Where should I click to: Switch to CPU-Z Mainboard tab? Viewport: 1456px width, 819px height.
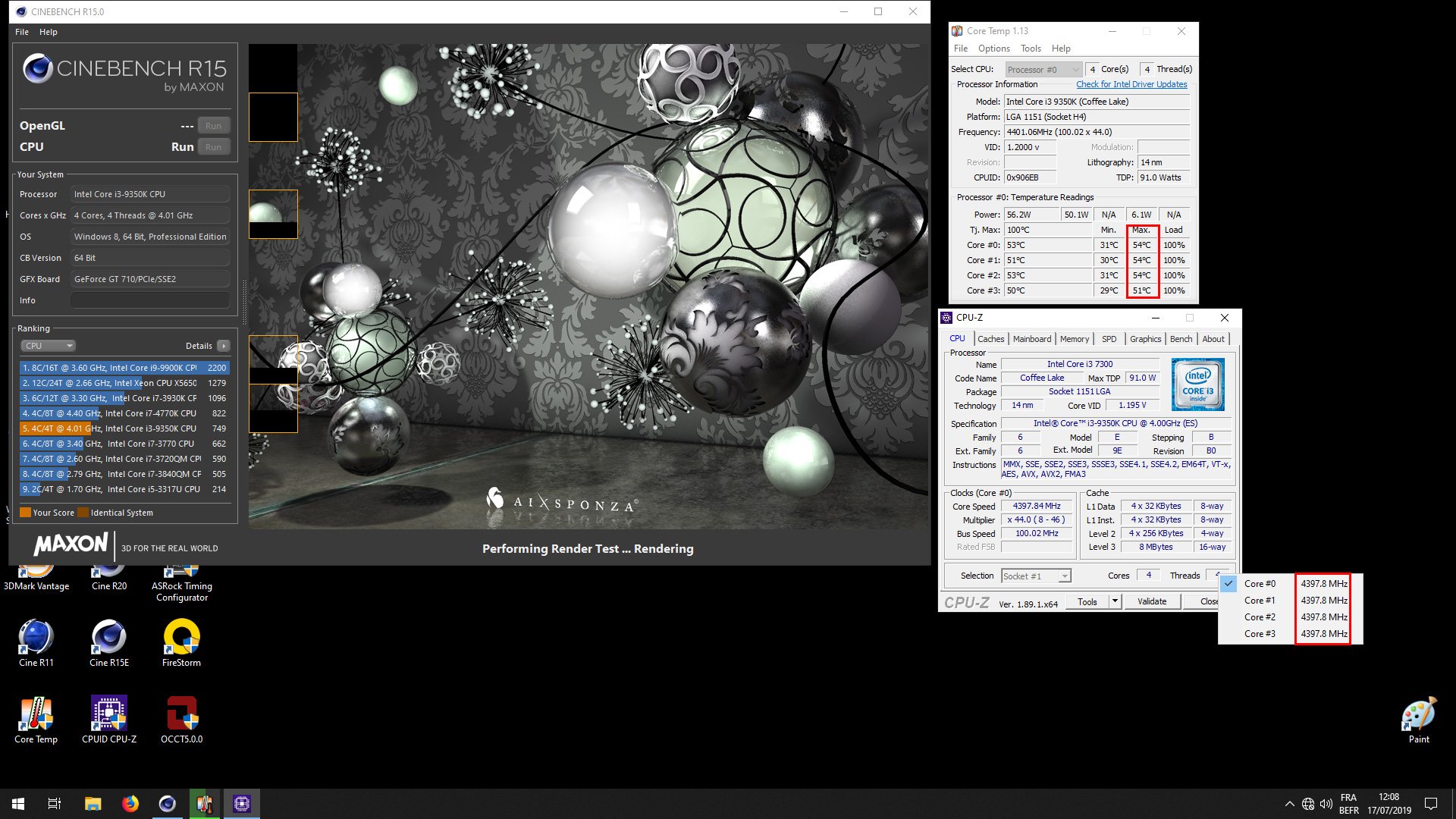coord(1032,339)
